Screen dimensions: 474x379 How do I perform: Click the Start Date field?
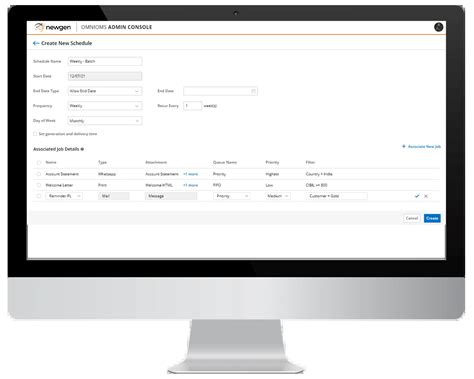pos(105,76)
